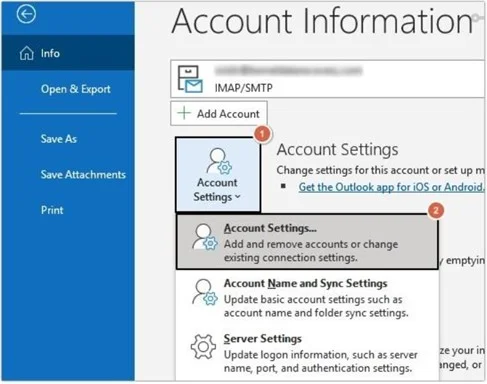
Task: Select Save Attachments in sidebar
Action: pyautogui.click(x=83, y=174)
